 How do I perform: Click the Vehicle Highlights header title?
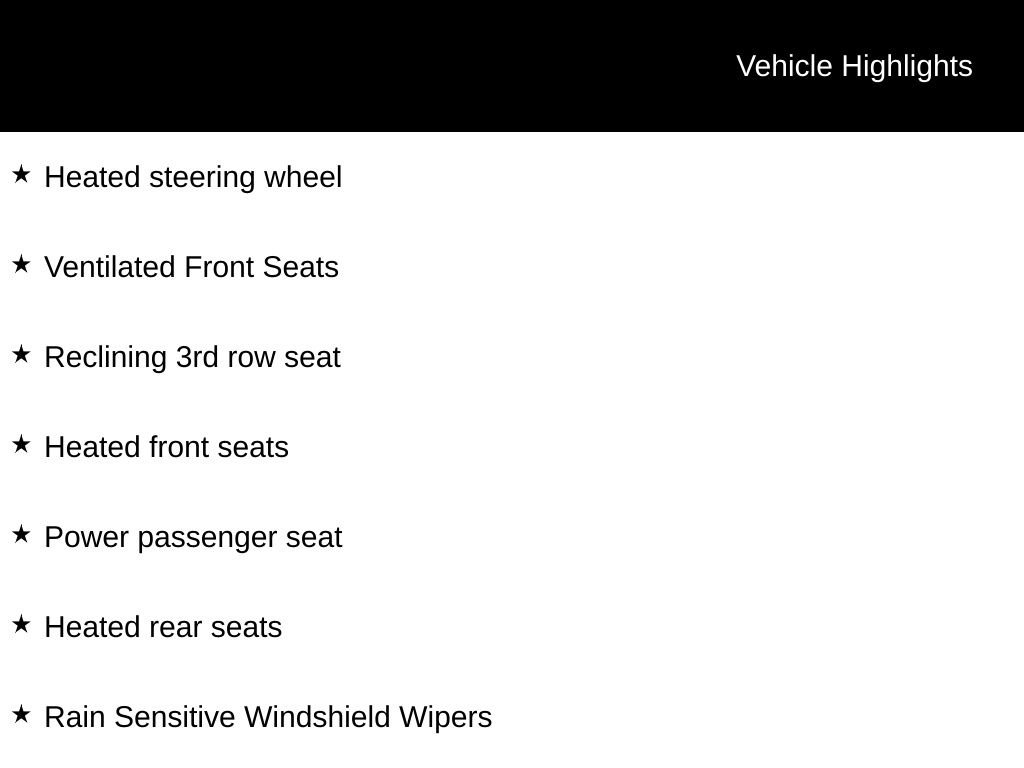(854, 67)
